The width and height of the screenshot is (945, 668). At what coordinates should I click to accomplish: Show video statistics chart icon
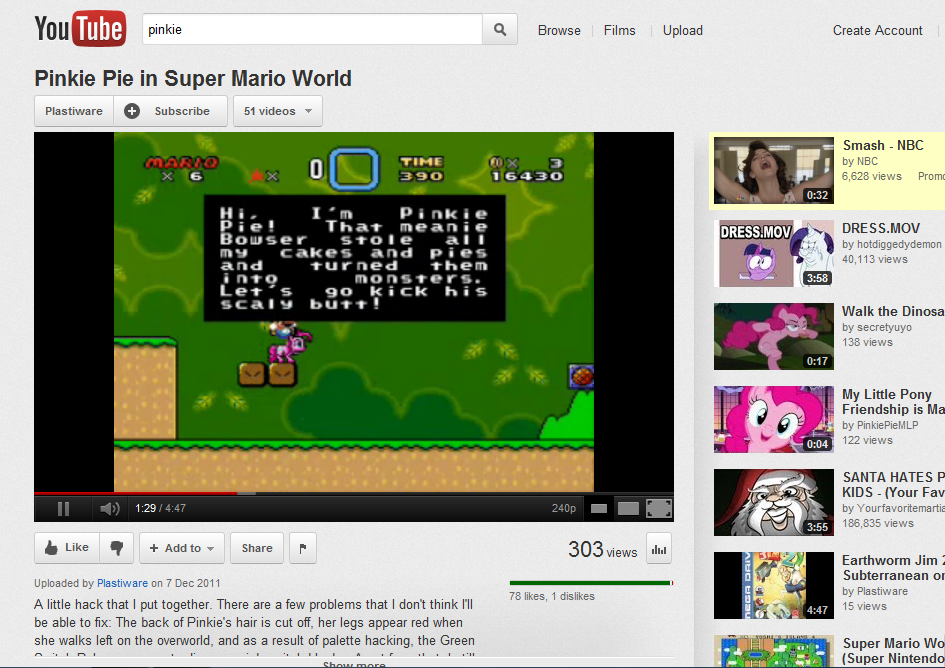pos(659,549)
